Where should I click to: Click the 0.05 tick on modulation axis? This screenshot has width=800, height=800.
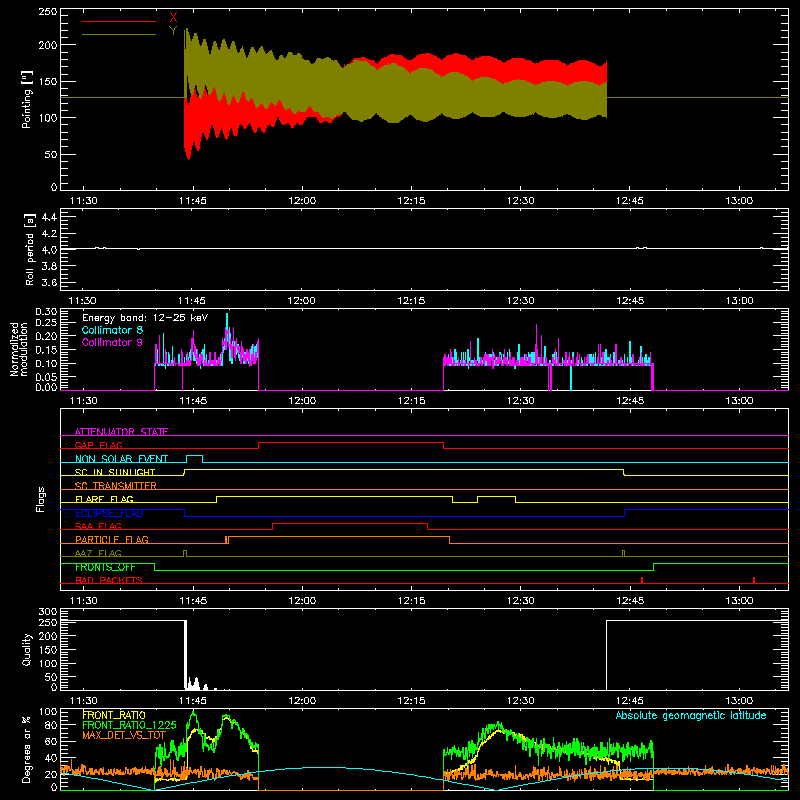point(46,377)
